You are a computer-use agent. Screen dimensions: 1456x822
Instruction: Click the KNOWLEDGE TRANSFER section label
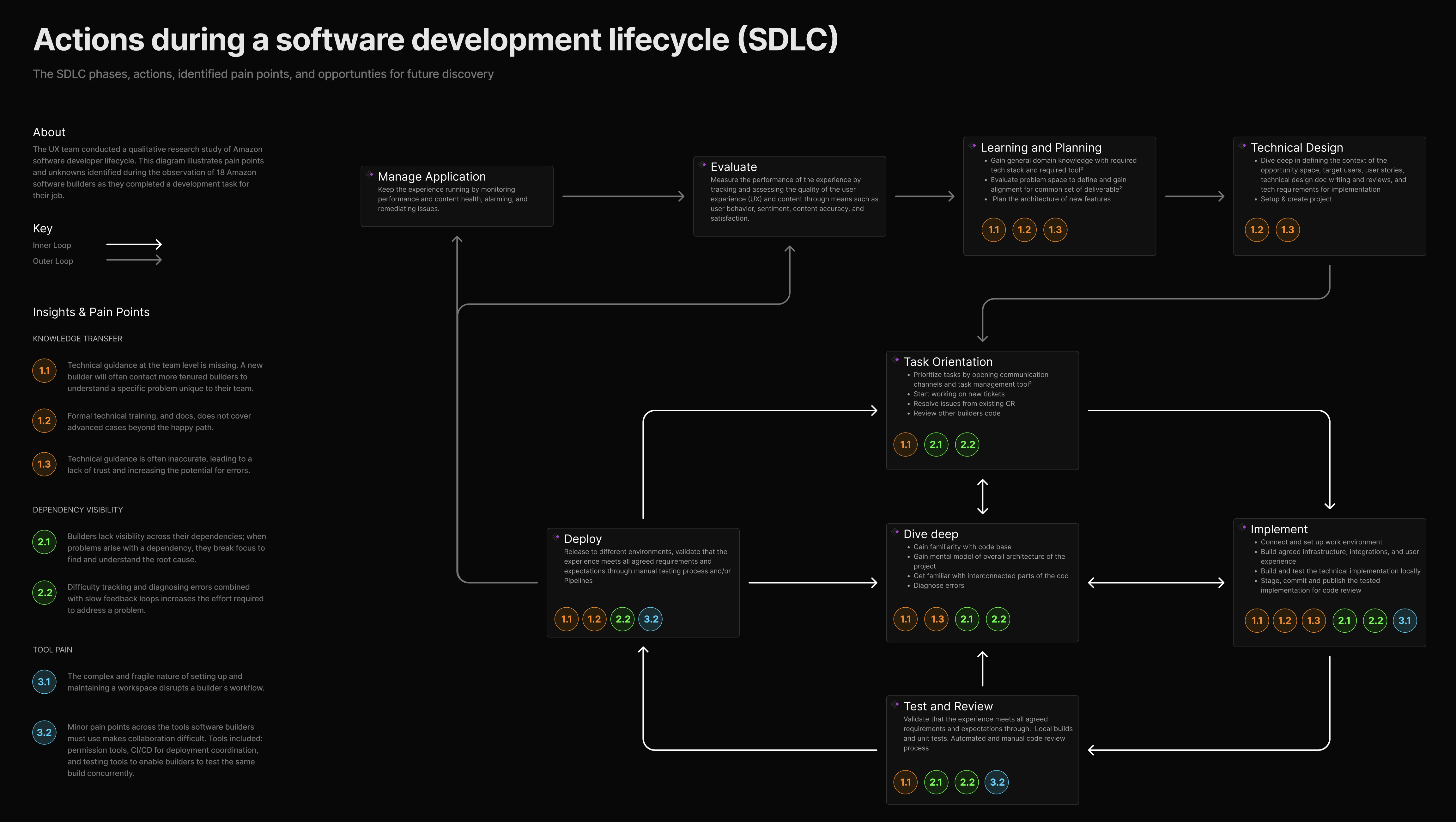click(77, 339)
